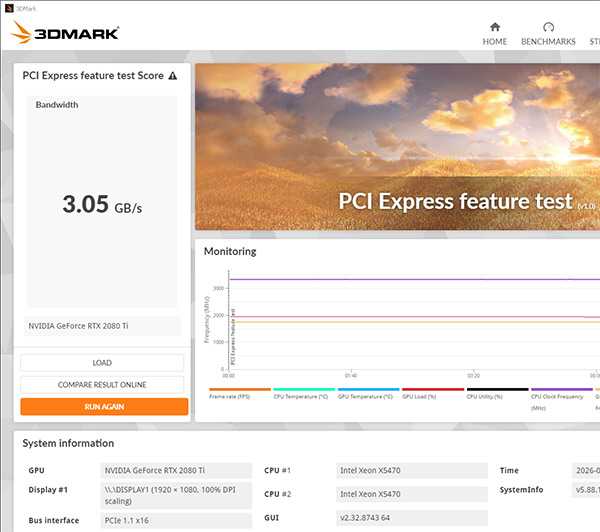Image resolution: width=600 pixels, height=532 pixels.
Task: Open the HOME tab
Action: pyautogui.click(x=495, y=41)
